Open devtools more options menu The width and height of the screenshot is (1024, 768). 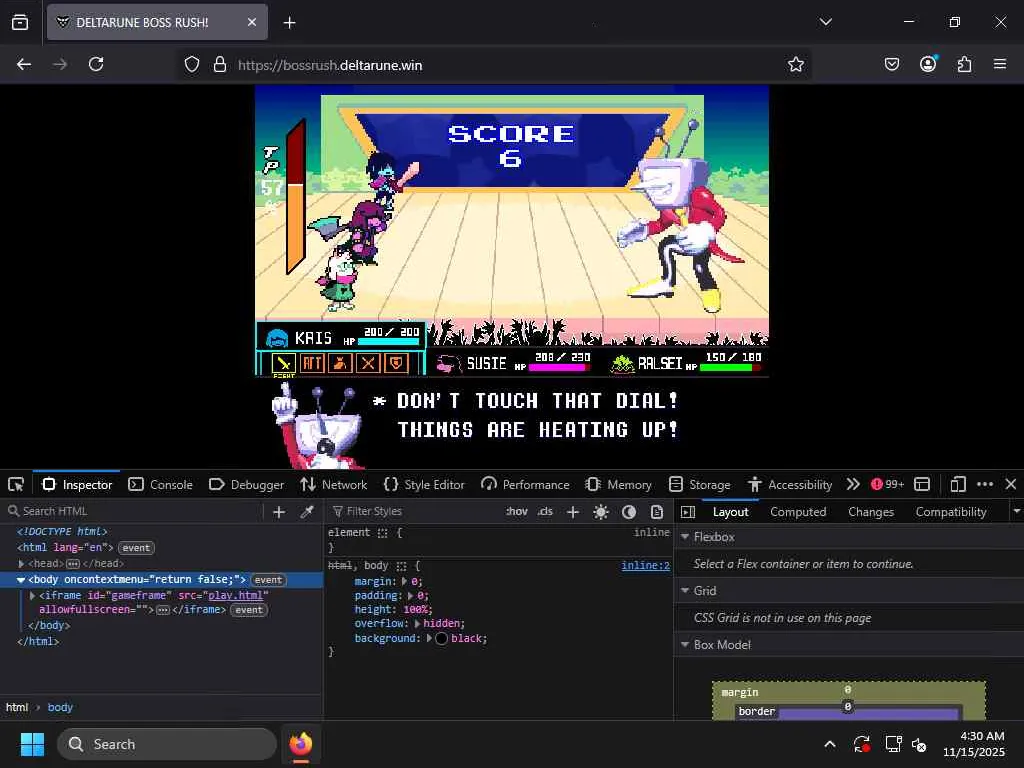click(x=985, y=485)
